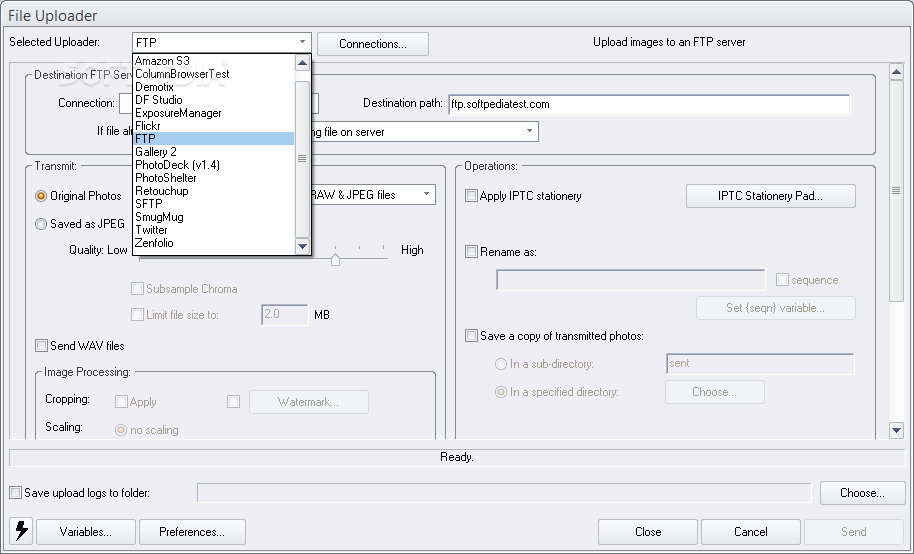Viewport: 914px width, 554px height.
Task: Open the Preferences dialog
Action: tap(192, 532)
